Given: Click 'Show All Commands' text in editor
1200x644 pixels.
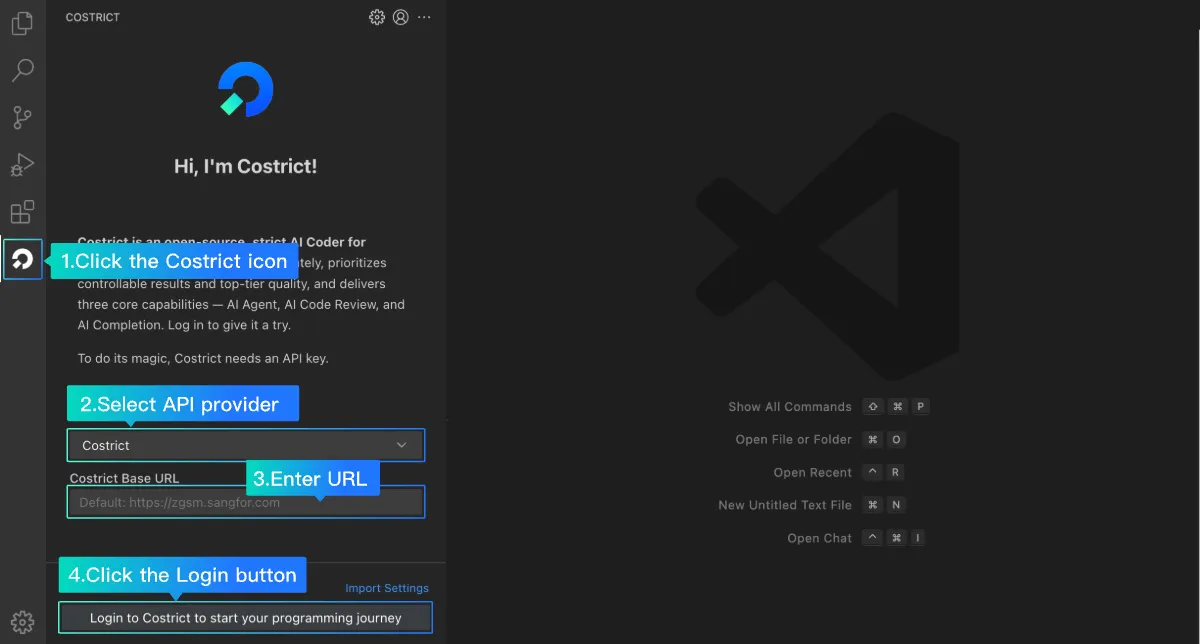Looking at the screenshot, I should pyautogui.click(x=790, y=407).
